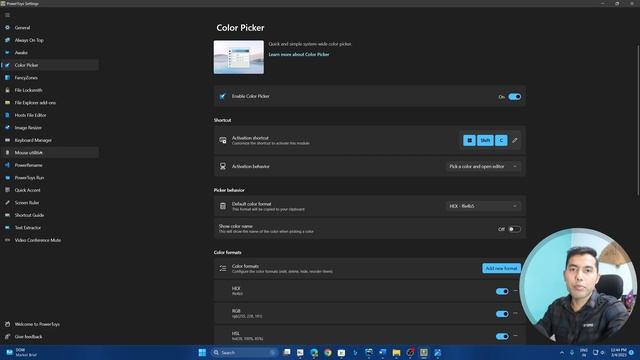Open the Windows Start menu

click(x=202, y=353)
